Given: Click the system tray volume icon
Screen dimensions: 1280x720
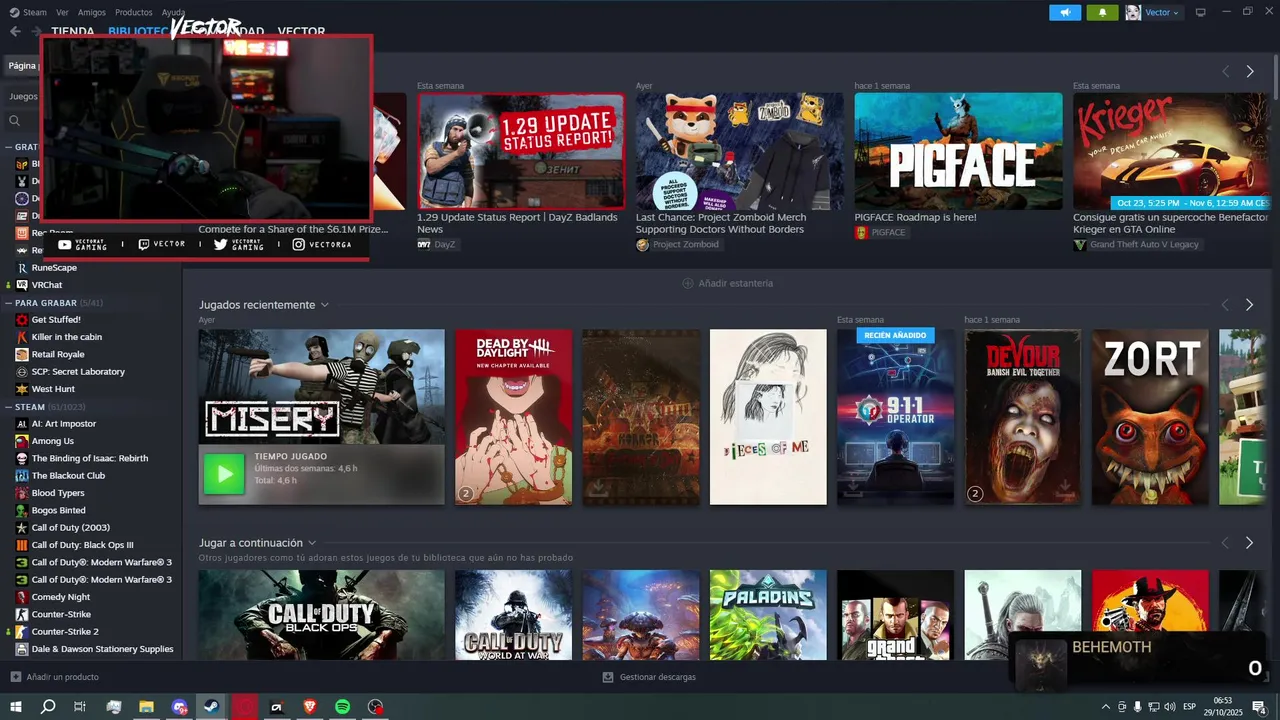Looking at the screenshot, I should coord(1170,707).
